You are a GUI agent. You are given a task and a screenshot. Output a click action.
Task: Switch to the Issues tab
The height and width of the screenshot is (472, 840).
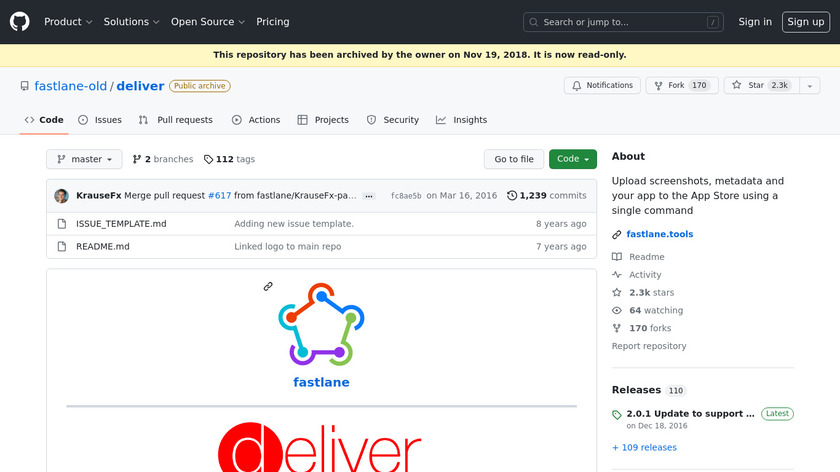point(100,120)
